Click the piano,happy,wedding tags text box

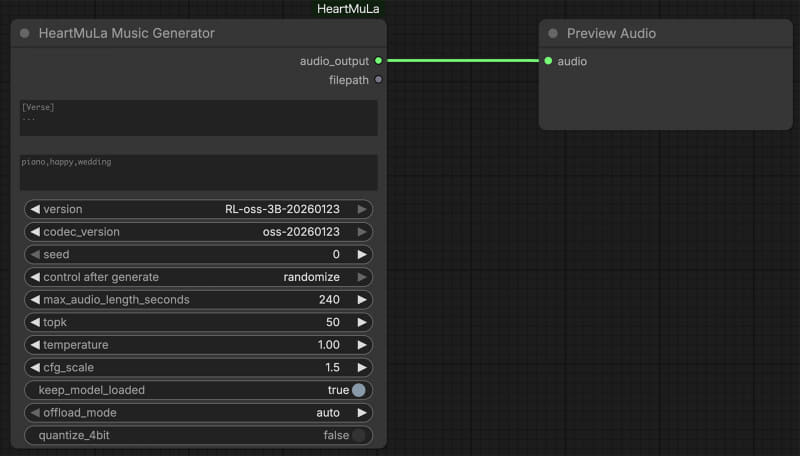[198, 172]
